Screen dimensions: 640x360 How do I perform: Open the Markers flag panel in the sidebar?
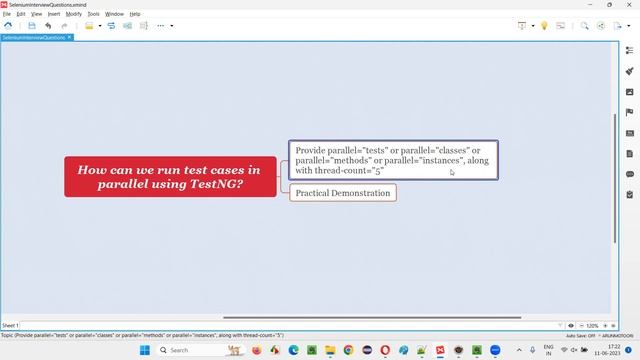(x=629, y=112)
